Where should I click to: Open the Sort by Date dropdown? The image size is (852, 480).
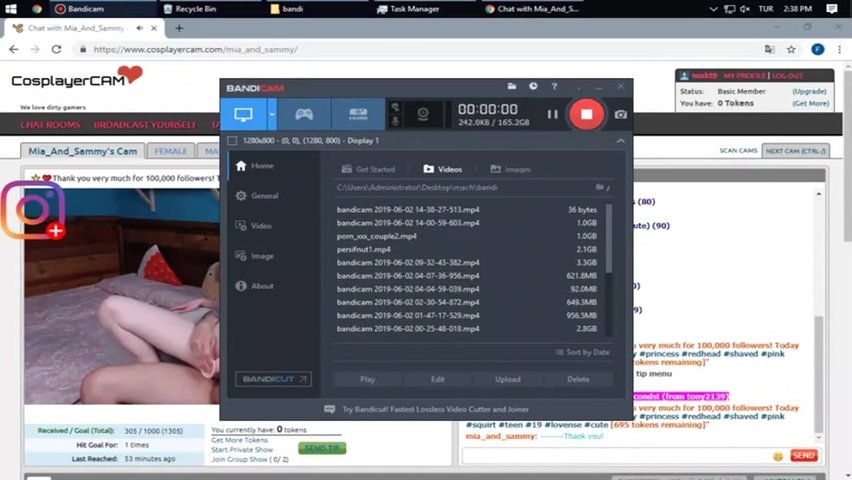[x=581, y=352]
